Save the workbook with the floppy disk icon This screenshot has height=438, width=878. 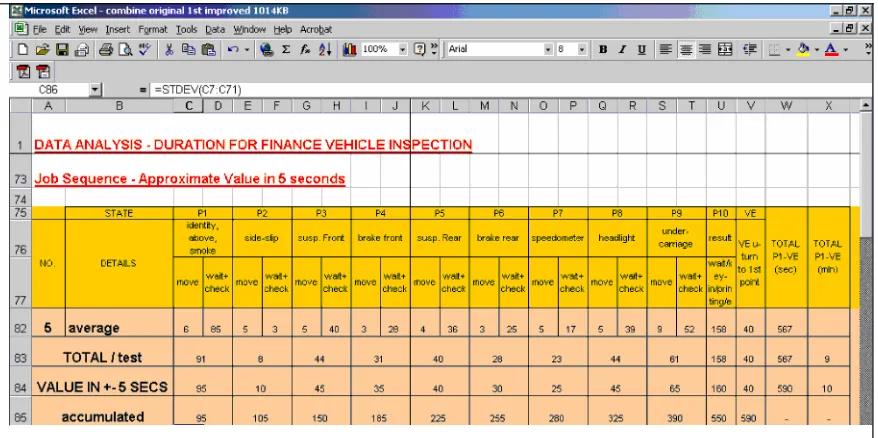pos(62,50)
